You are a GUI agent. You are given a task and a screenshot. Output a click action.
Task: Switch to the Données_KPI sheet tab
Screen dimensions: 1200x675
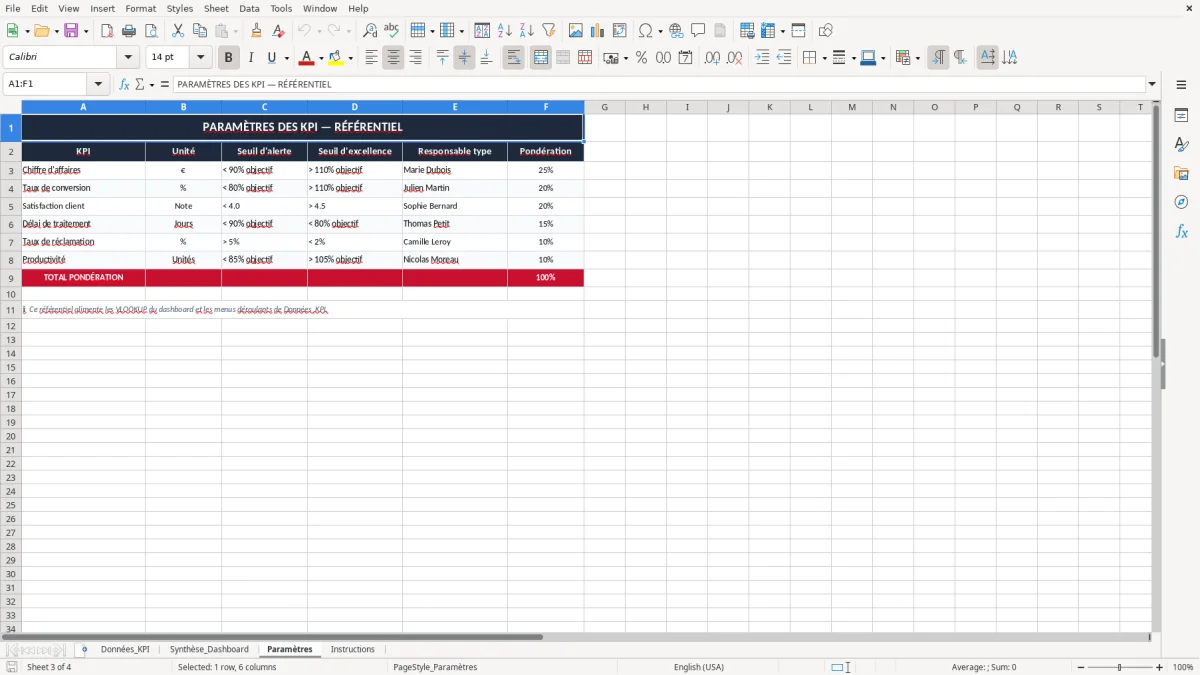pos(125,649)
